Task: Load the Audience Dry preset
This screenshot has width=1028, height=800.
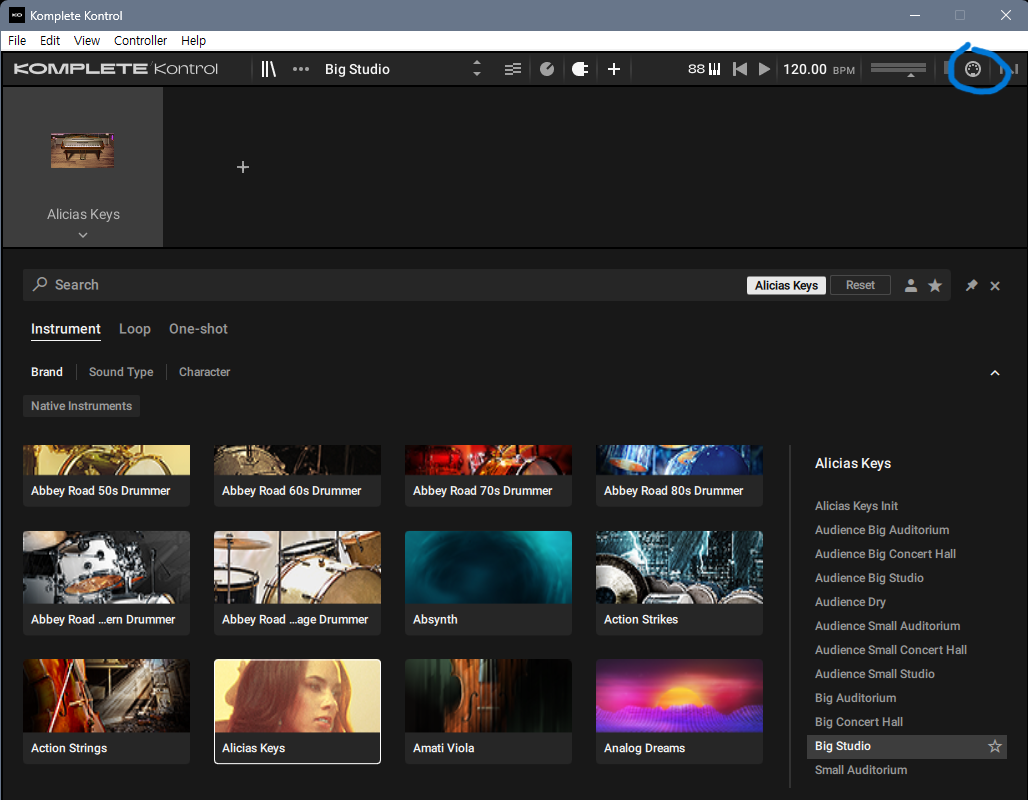Action: pos(850,602)
